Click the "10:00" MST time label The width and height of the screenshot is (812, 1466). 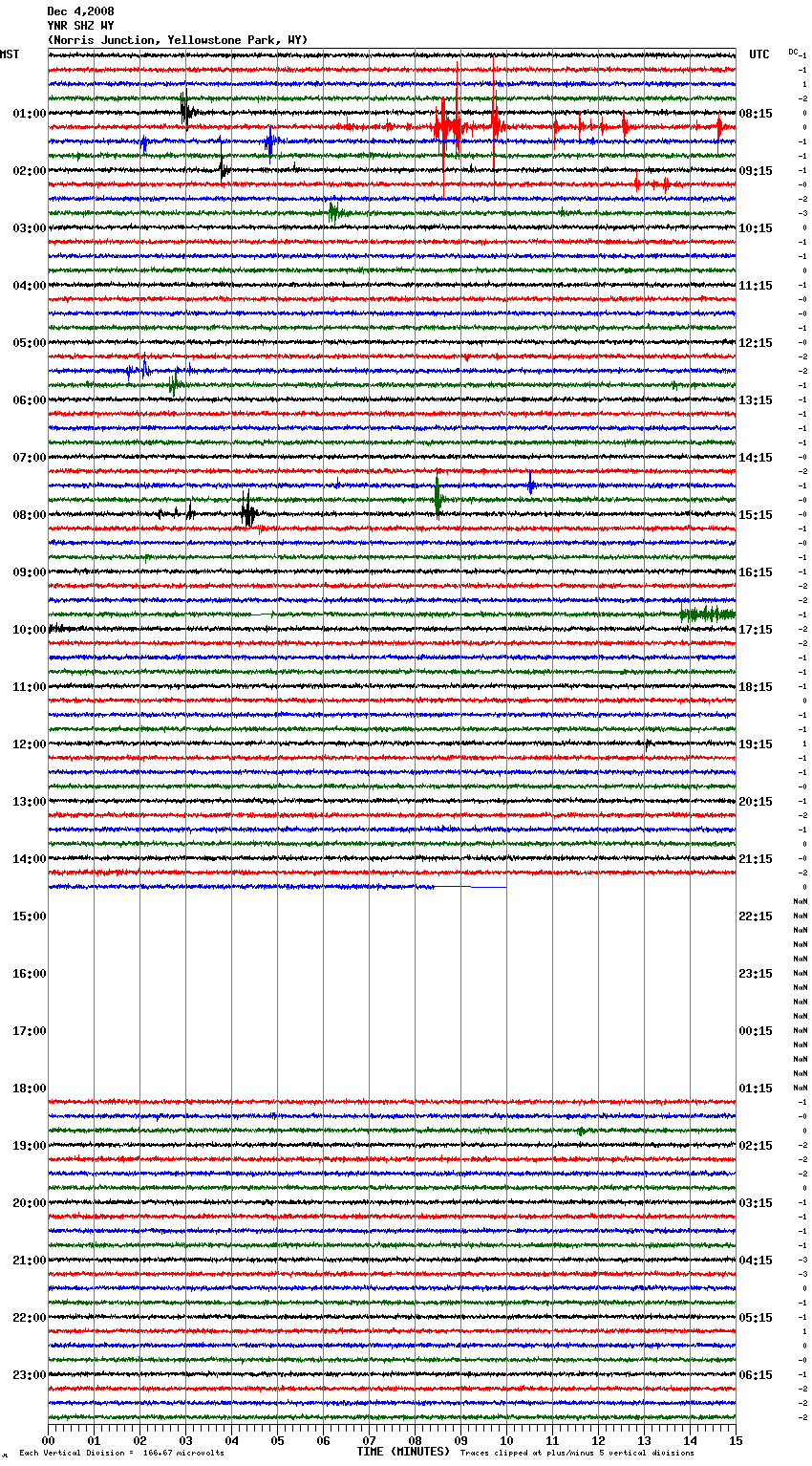(30, 630)
